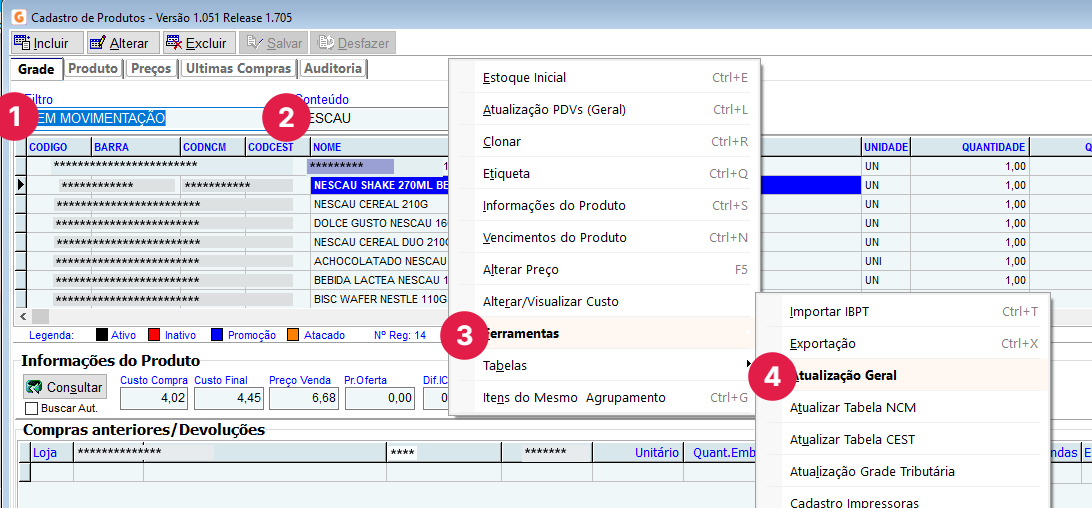Open the Preços tab
Image resolution: width=1092 pixels, height=508 pixels.
click(151, 68)
